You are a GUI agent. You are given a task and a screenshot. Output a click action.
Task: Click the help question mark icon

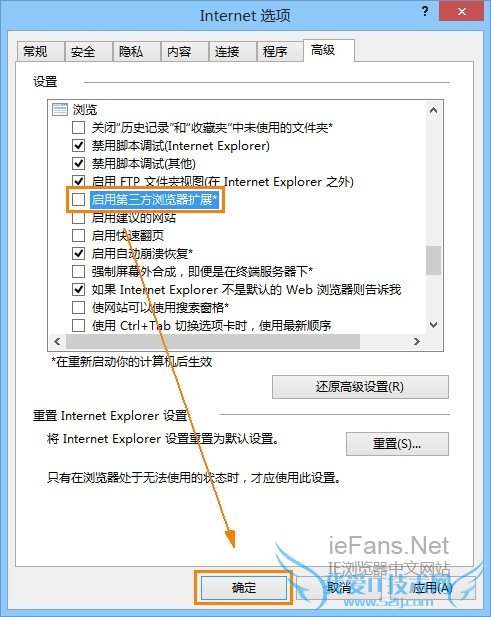click(x=425, y=11)
